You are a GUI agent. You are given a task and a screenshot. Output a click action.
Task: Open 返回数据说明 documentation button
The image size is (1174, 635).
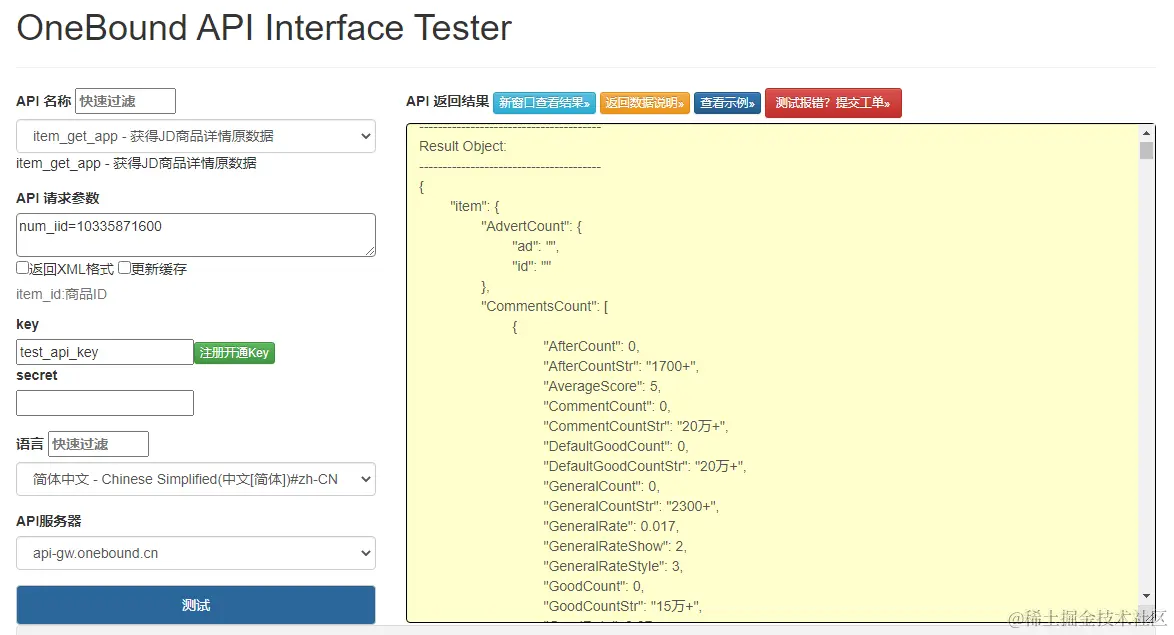(x=644, y=103)
